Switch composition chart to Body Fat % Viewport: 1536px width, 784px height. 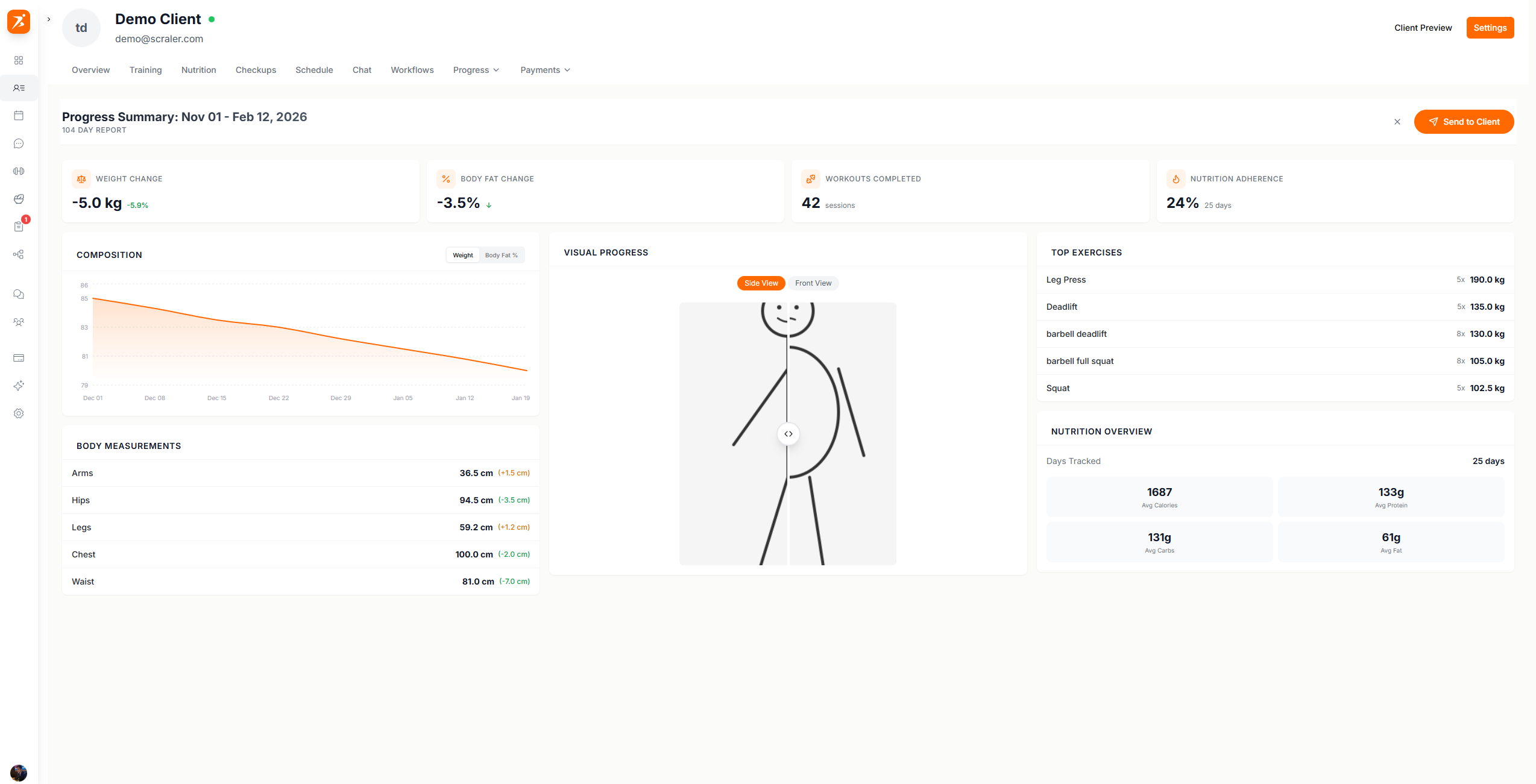tap(501, 255)
